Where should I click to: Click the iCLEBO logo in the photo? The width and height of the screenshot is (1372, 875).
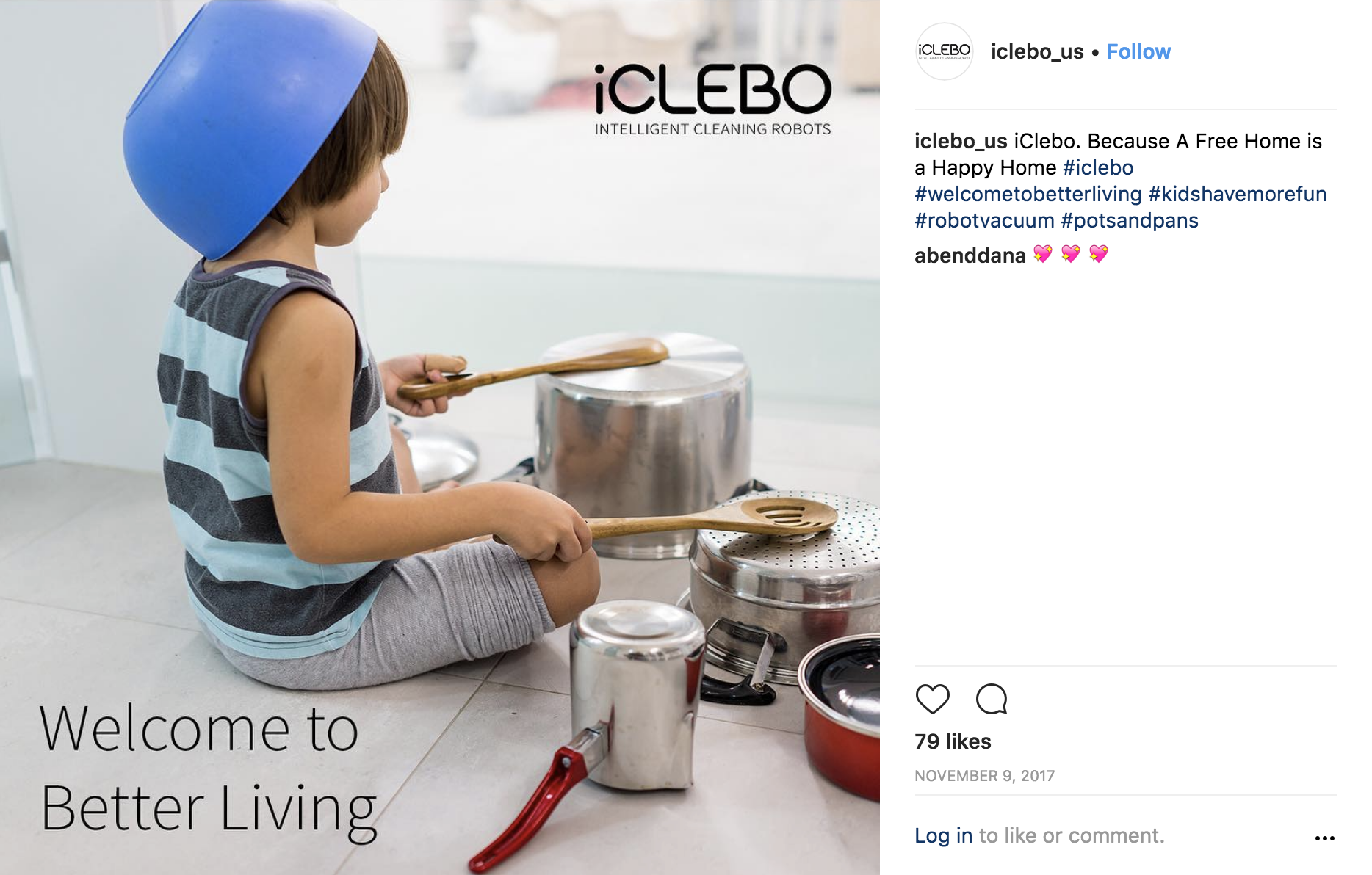click(712, 100)
